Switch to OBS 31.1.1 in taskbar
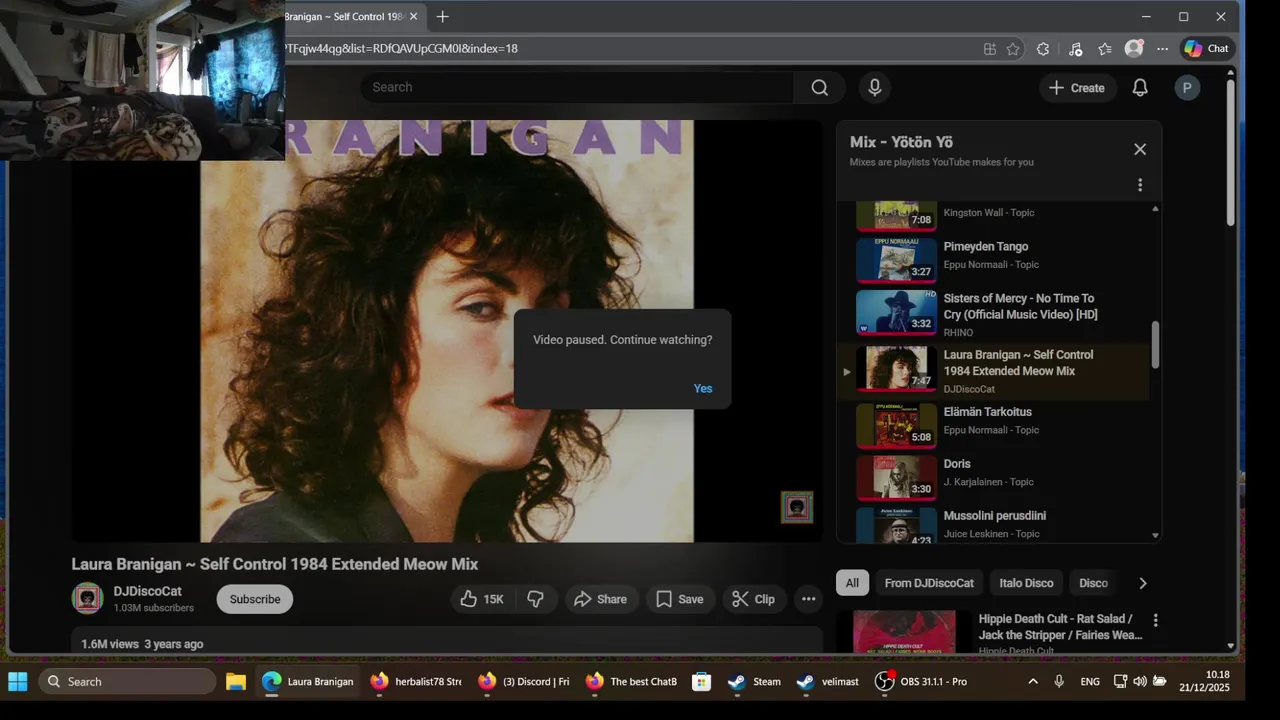The width and height of the screenshot is (1280, 720). tap(921, 681)
